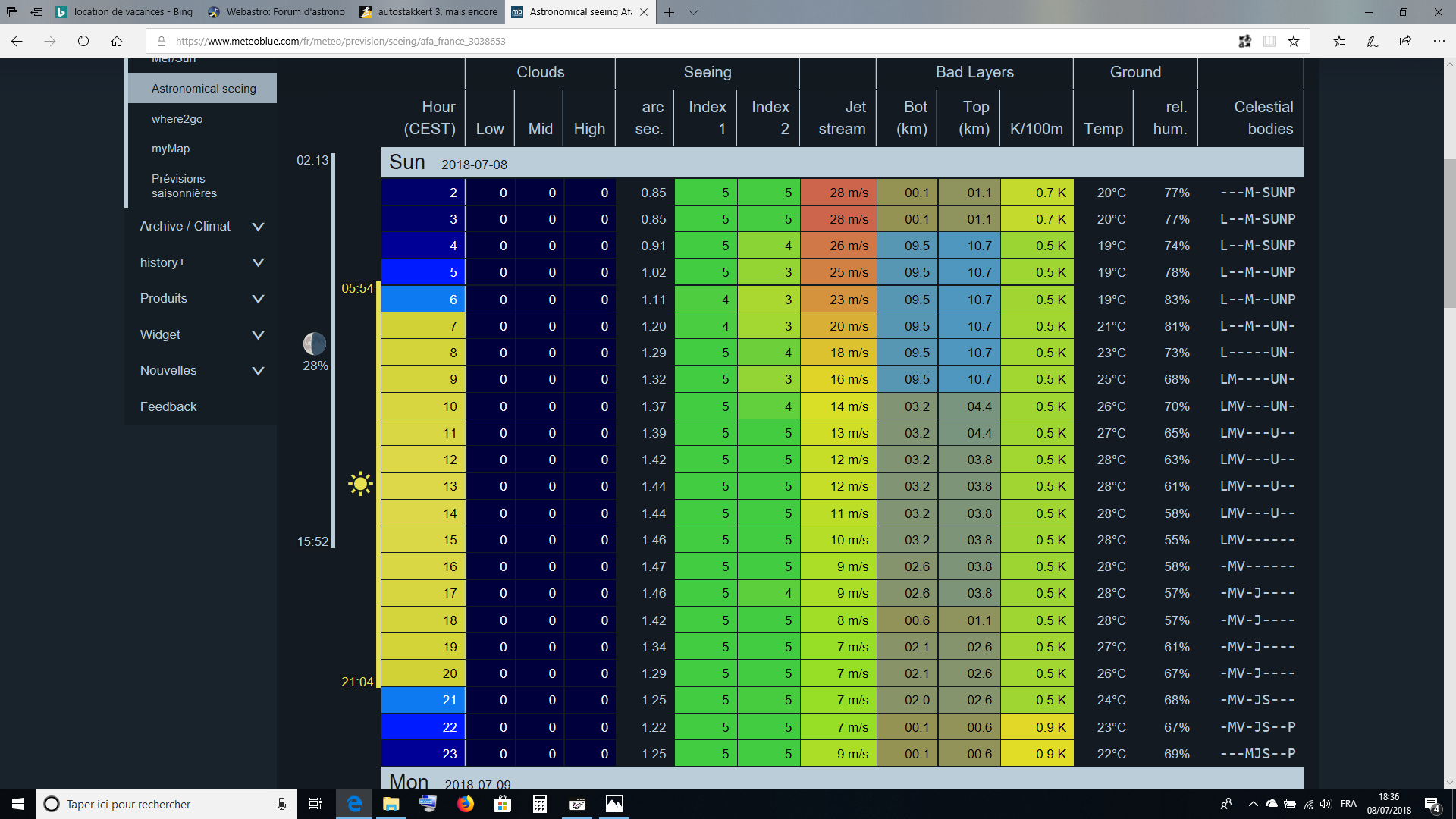
Task: Open reading view book icon
Action: point(1269,41)
